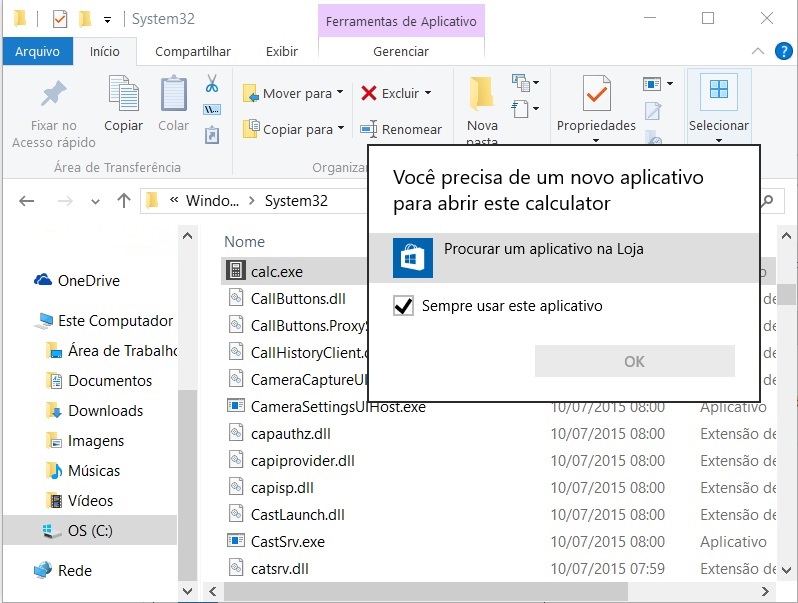Click New folder icon in title bar
Viewport: 798px width, 603px height.
click(x=84, y=19)
